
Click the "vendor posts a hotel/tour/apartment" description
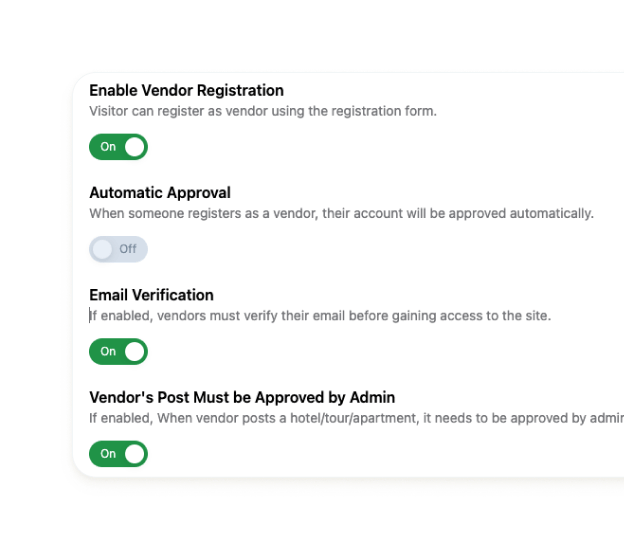(355, 418)
